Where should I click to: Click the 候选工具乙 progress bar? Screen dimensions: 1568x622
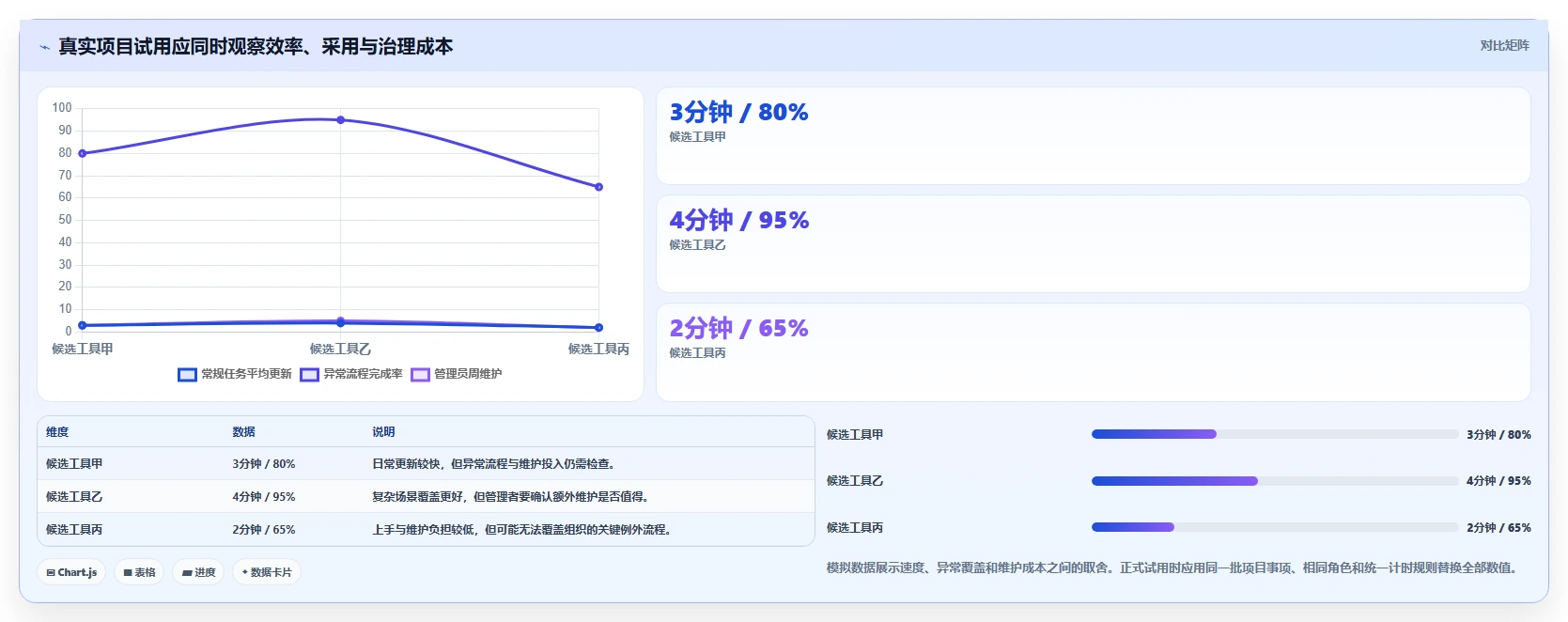coord(1274,481)
